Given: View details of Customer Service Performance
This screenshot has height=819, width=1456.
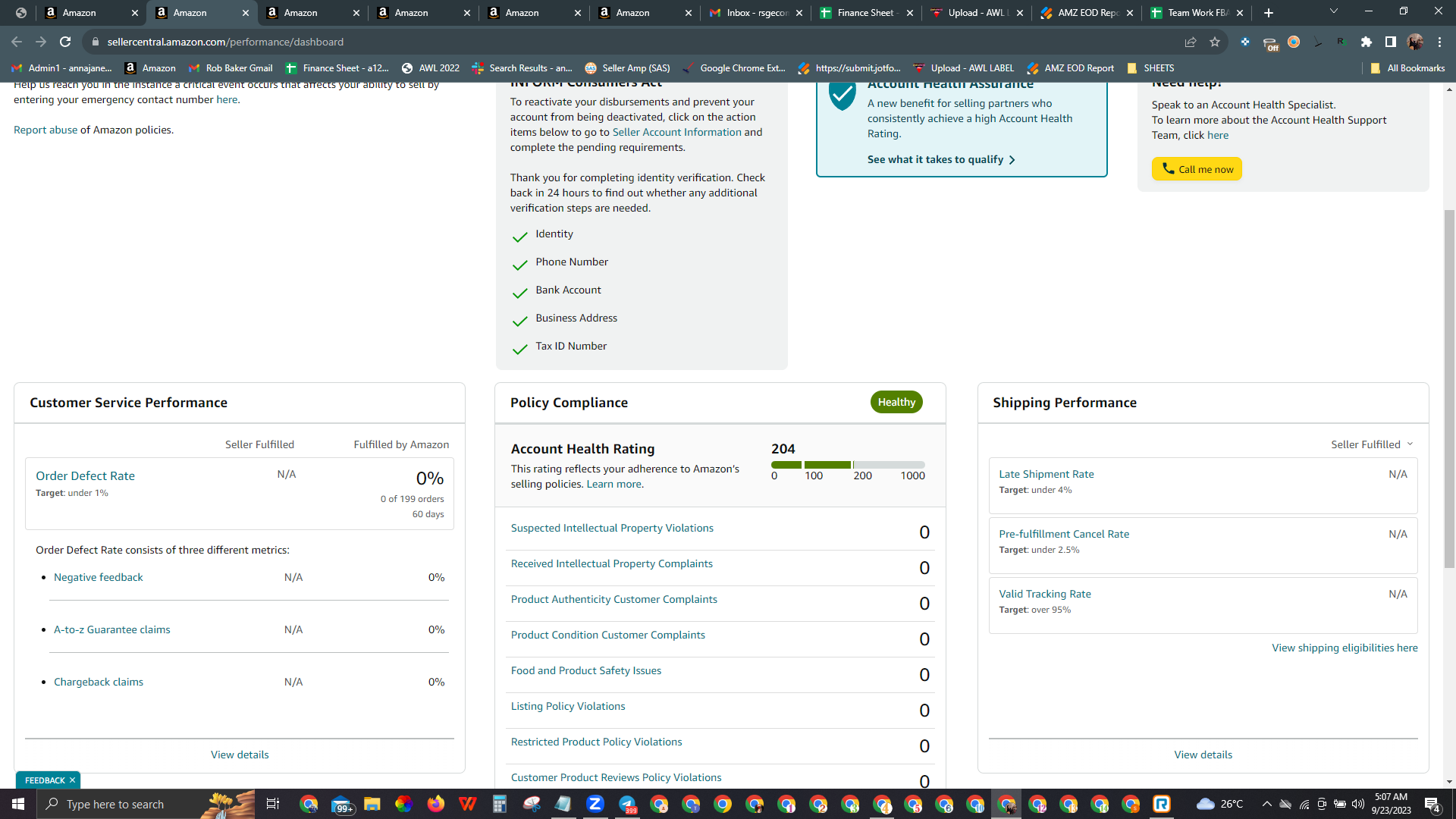Looking at the screenshot, I should [240, 755].
